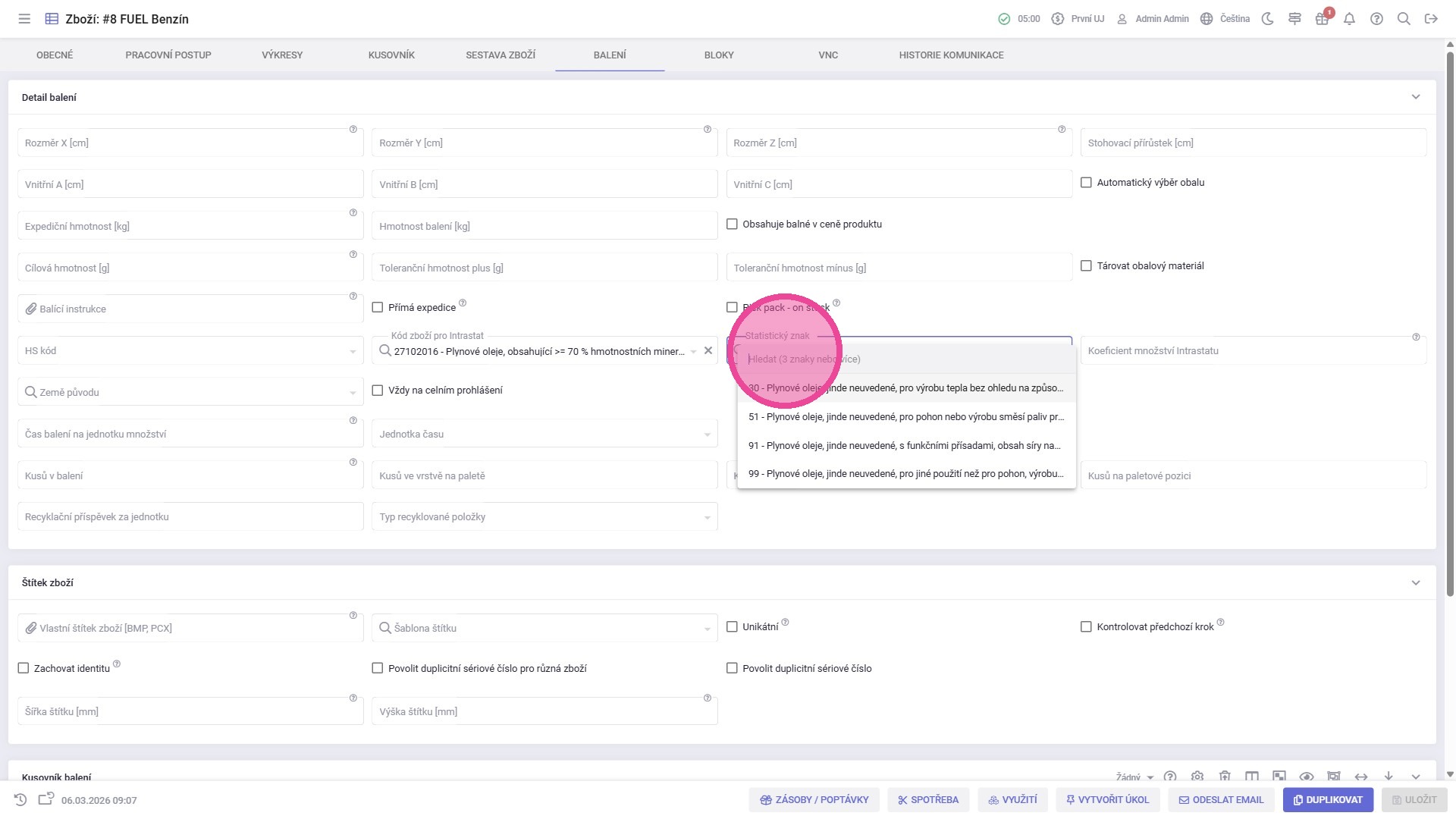The image size is (1456, 819).
Task: Toggle dark mode moon icon
Action: click(1267, 19)
